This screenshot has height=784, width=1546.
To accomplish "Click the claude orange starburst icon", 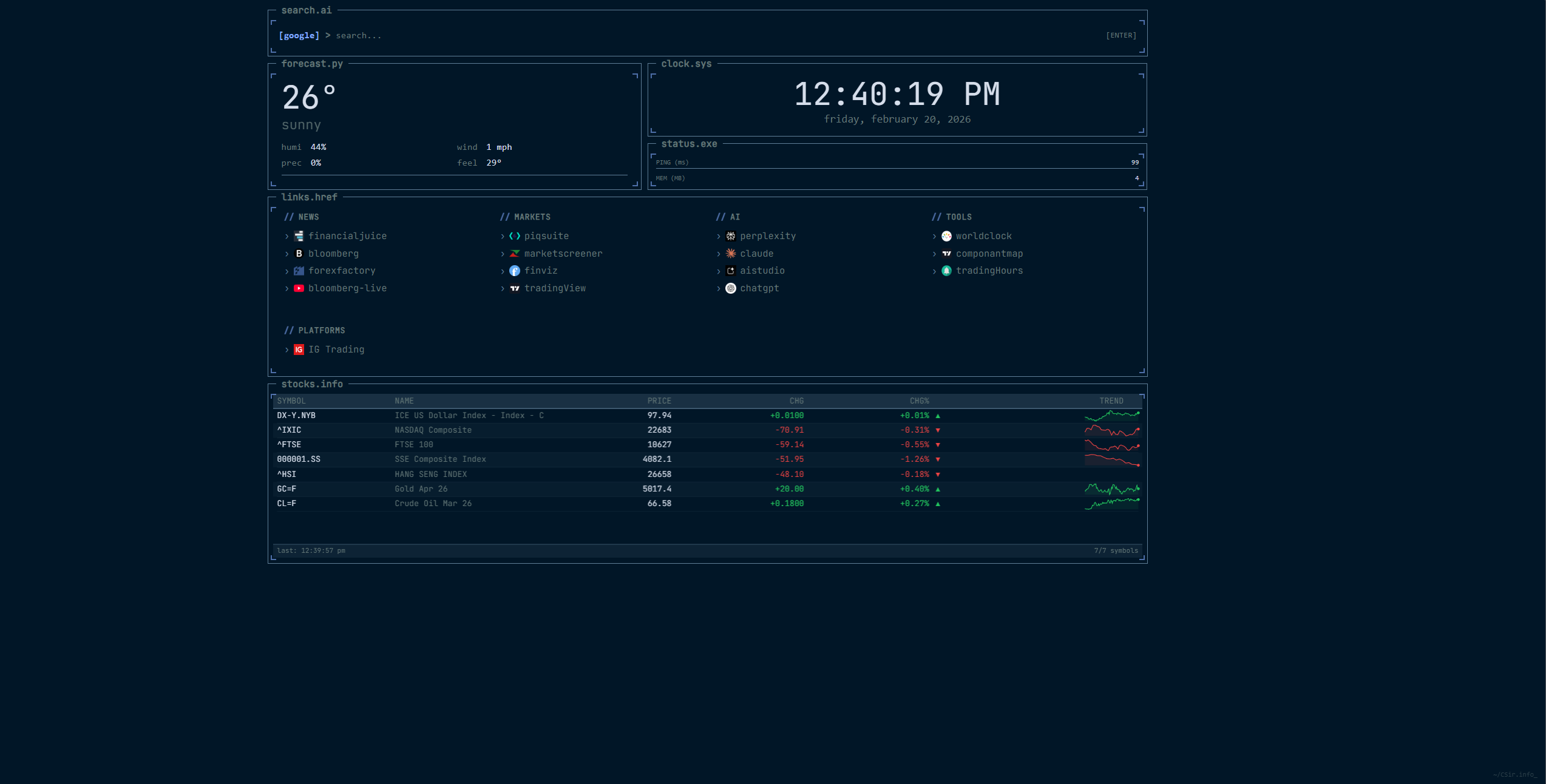I will click(731, 254).
